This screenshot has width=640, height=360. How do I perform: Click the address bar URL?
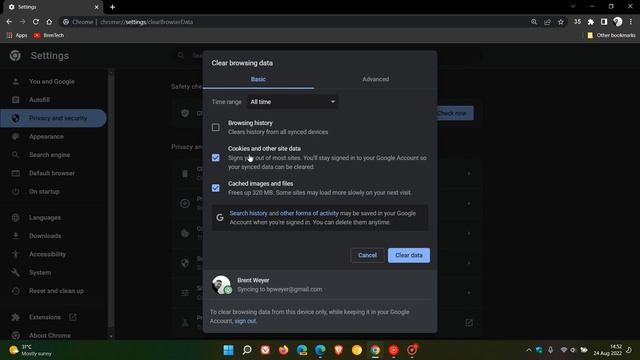click(147, 22)
